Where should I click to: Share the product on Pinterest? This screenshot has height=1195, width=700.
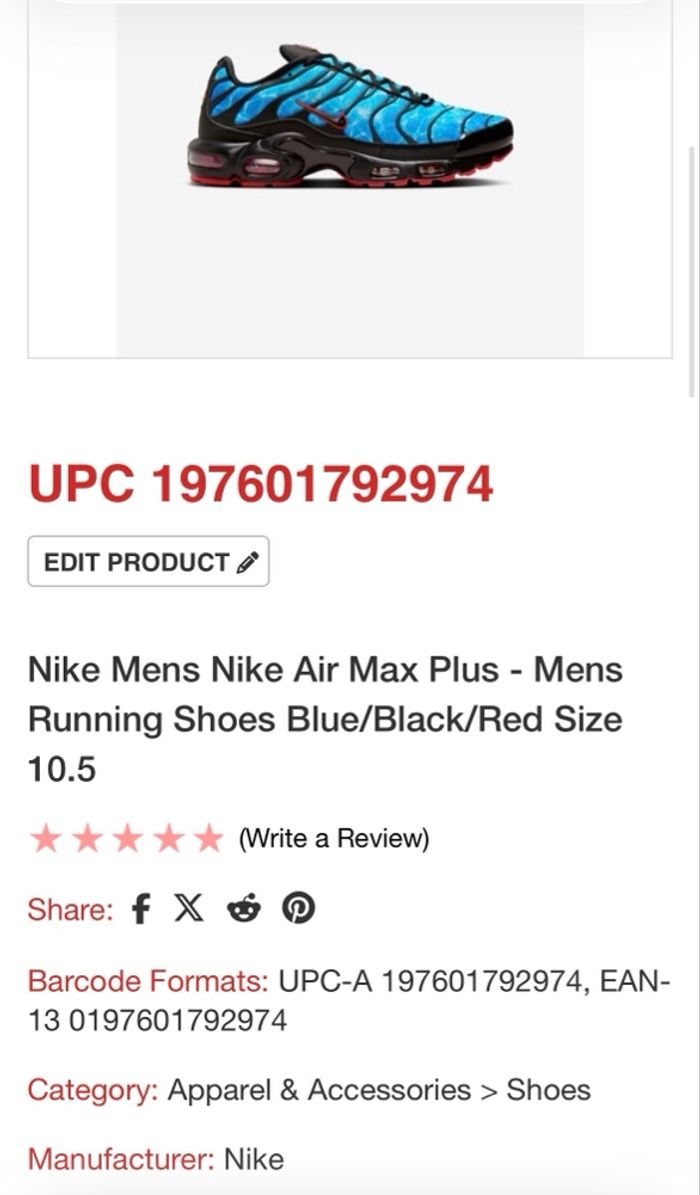click(x=298, y=908)
